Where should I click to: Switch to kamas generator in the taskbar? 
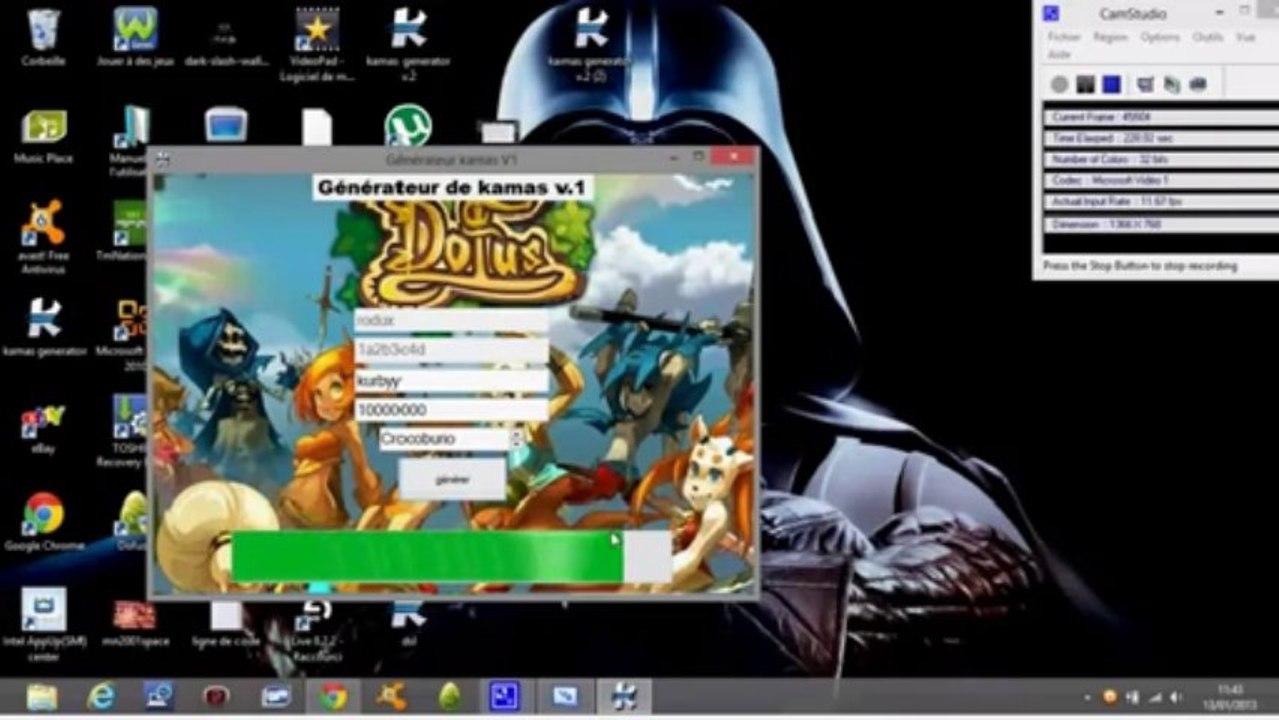[624, 696]
